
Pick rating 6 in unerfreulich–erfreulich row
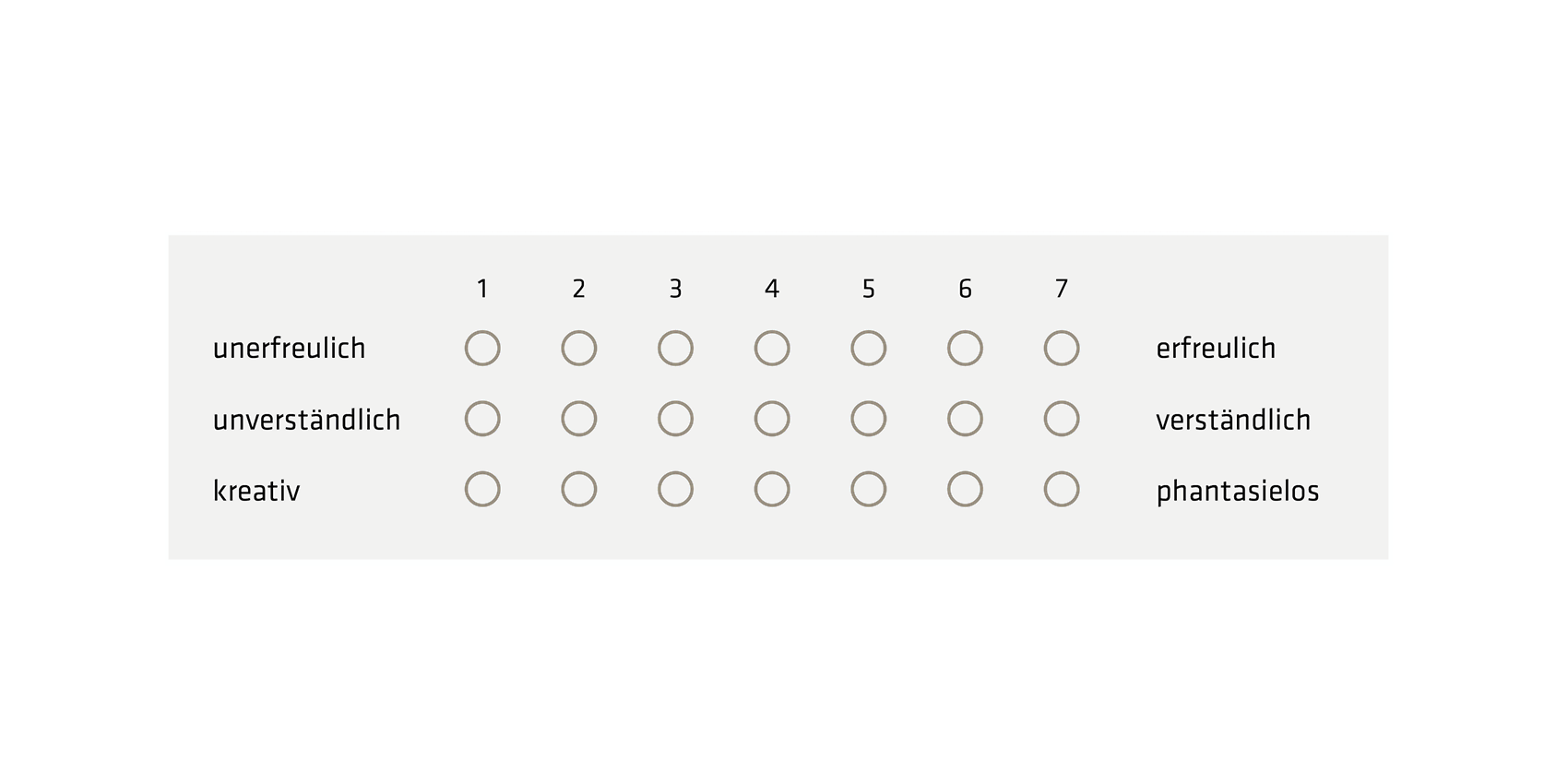coord(965,348)
